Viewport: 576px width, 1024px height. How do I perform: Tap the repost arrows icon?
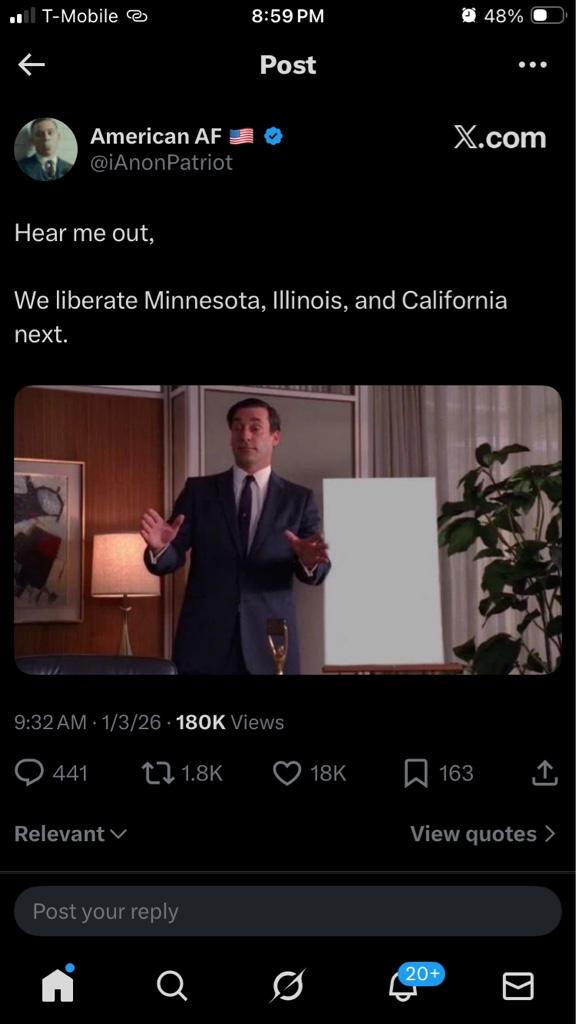(157, 773)
